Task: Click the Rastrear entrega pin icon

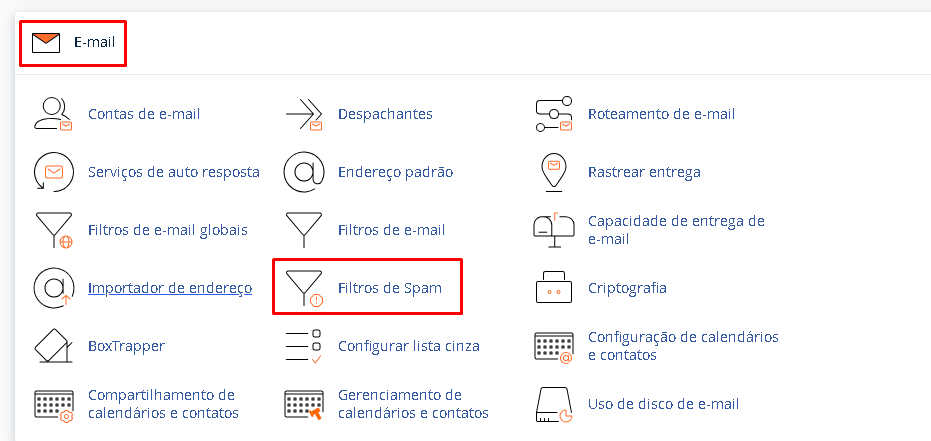Action: coord(554,172)
